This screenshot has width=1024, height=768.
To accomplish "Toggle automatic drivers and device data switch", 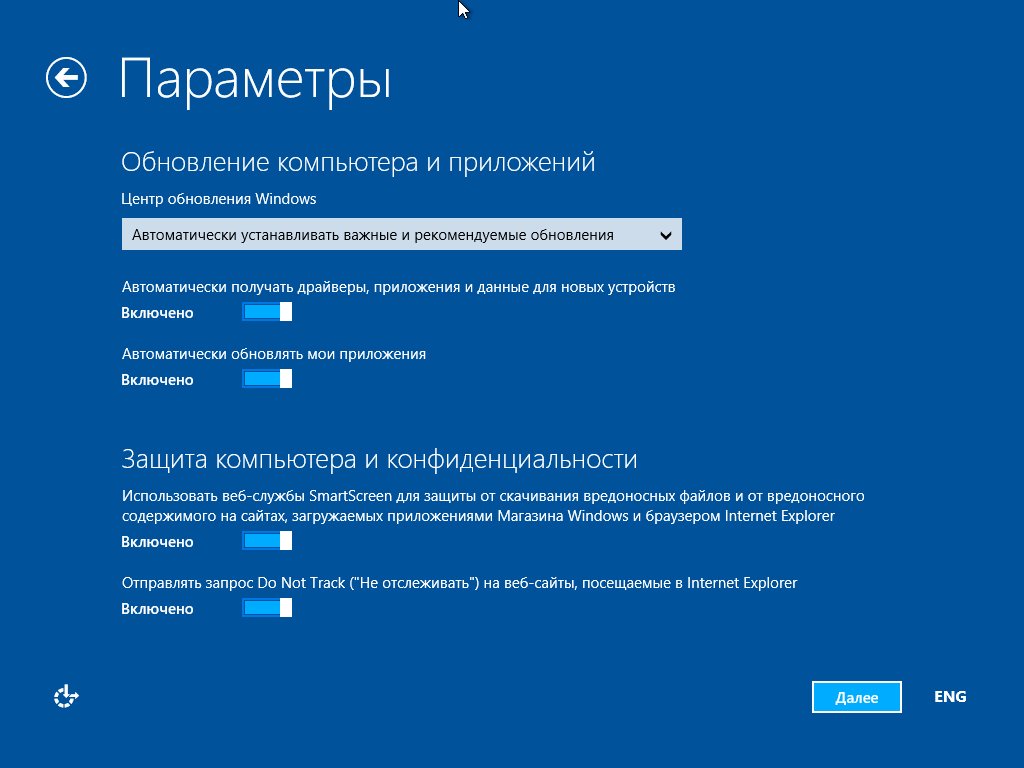I will tap(267, 312).
